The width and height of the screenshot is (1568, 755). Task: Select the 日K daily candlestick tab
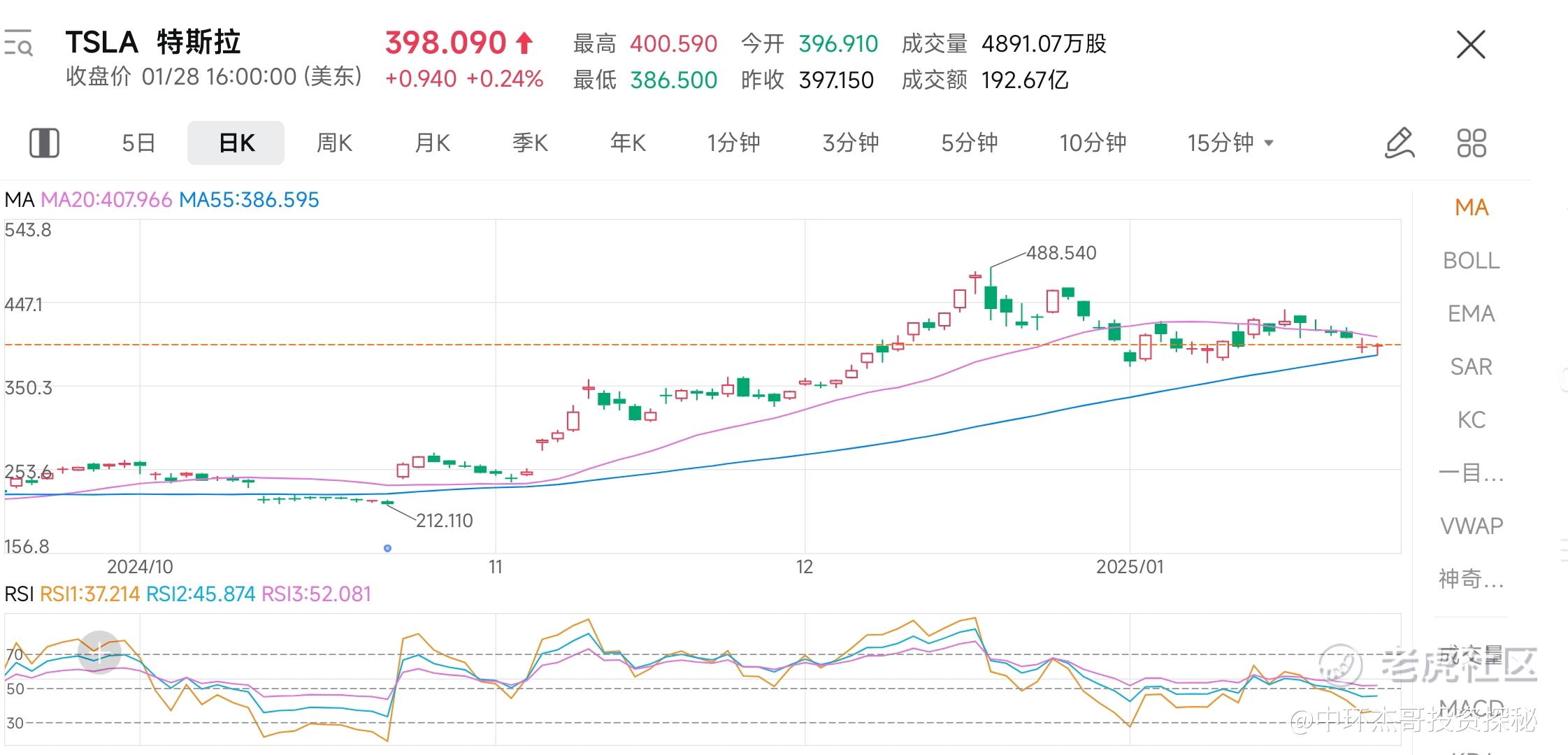[236, 143]
